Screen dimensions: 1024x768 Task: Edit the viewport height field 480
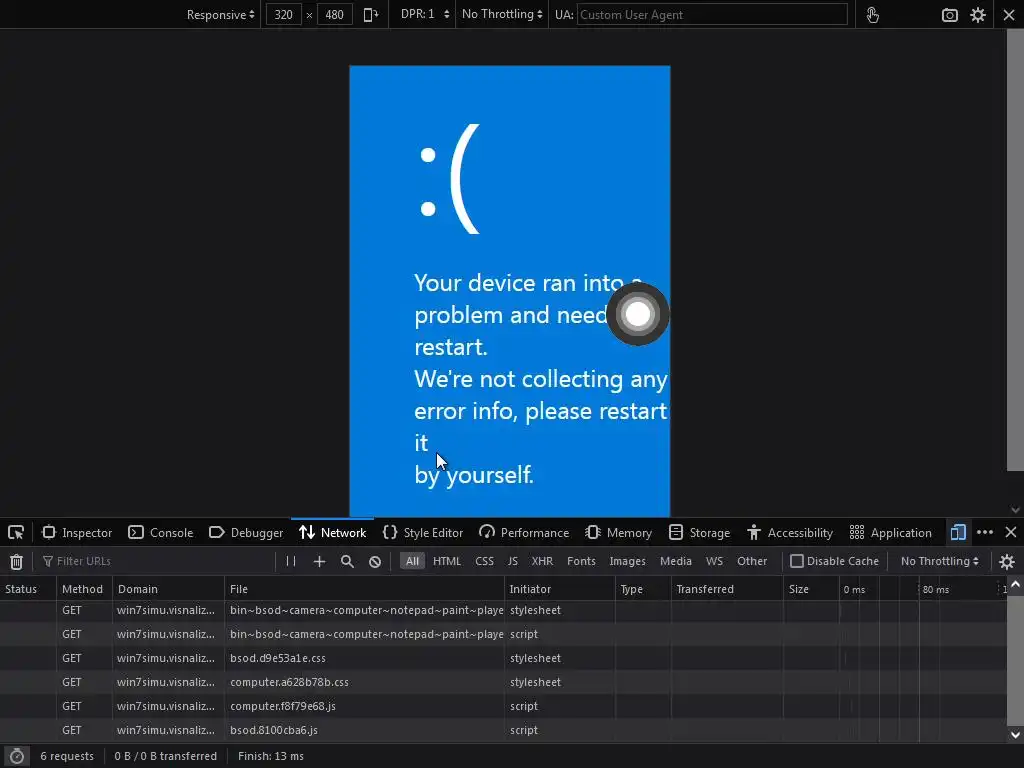coord(334,14)
